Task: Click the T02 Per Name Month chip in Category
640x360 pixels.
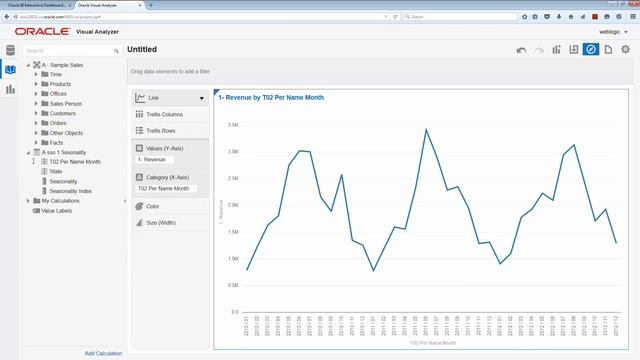Action: pos(166,189)
